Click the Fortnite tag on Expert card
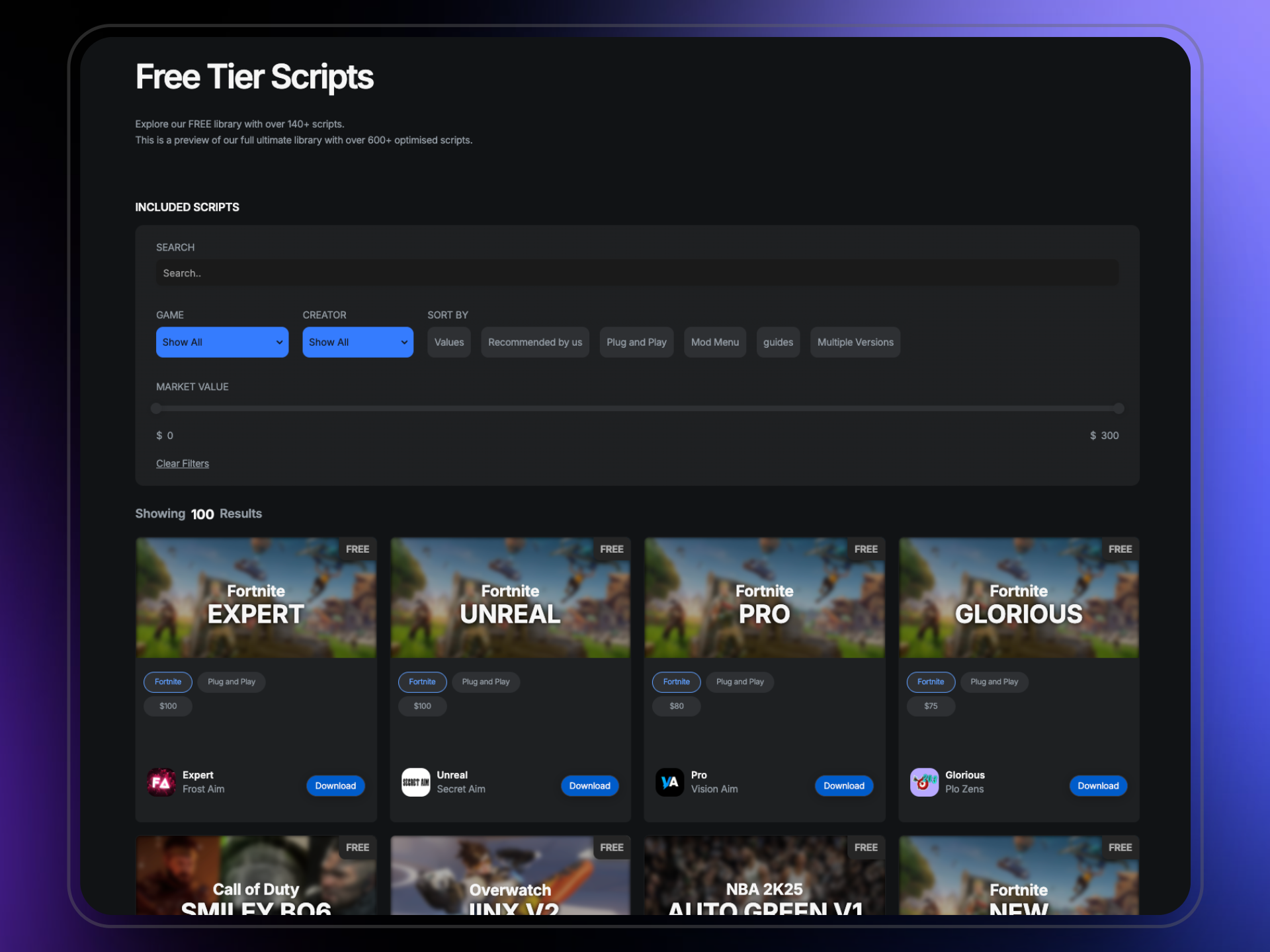The width and height of the screenshot is (1270, 952). 168,682
